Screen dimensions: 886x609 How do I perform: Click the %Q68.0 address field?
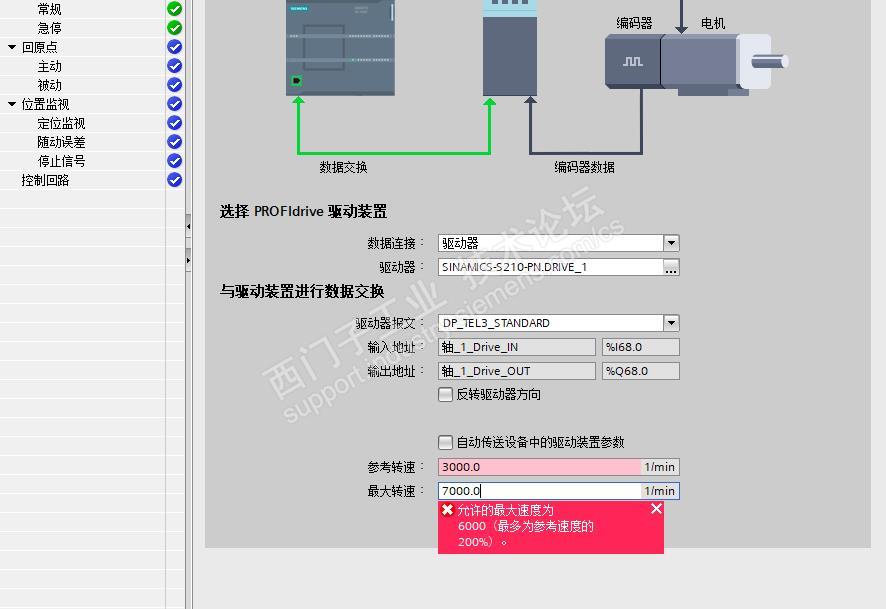tap(641, 371)
